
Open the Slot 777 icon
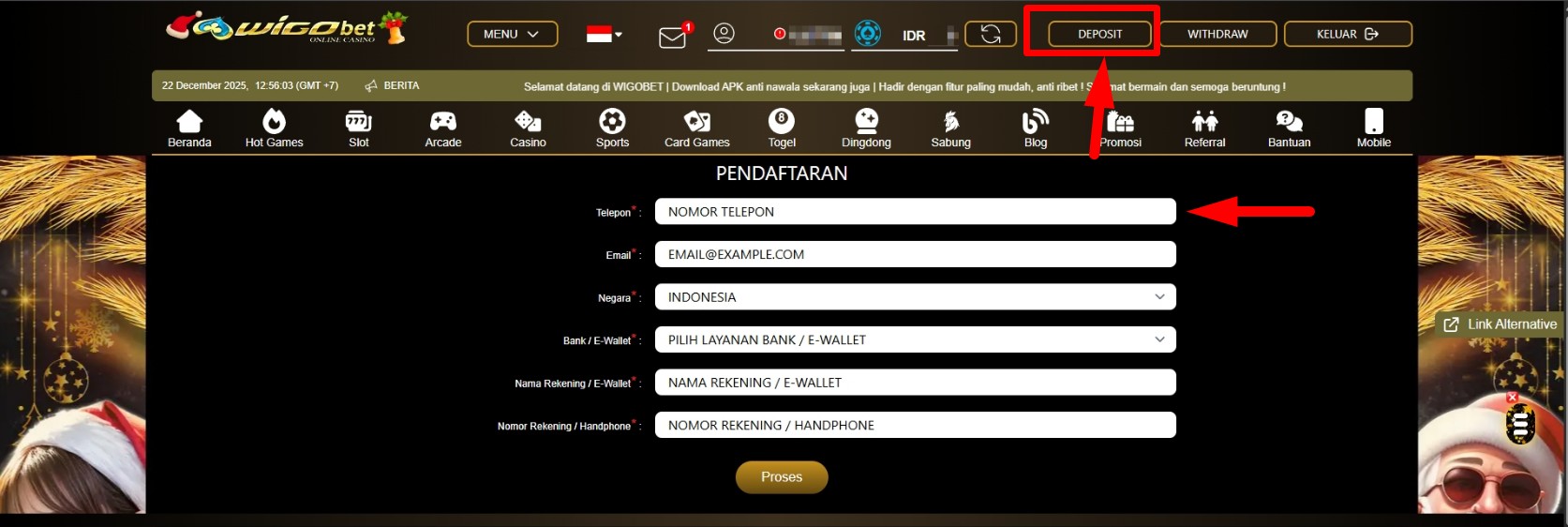coord(359,121)
